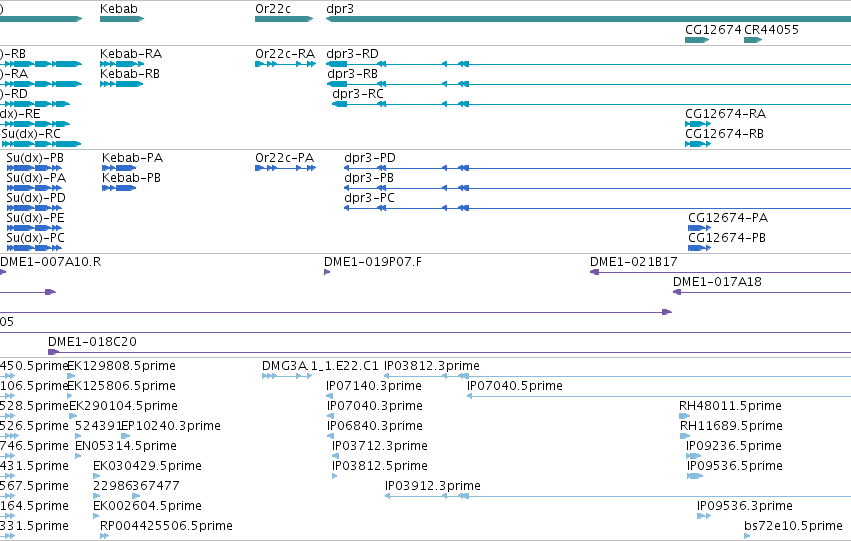Select dpr3-PD protein feature
Viewport: 851px width, 541px height.
click(598, 168)
